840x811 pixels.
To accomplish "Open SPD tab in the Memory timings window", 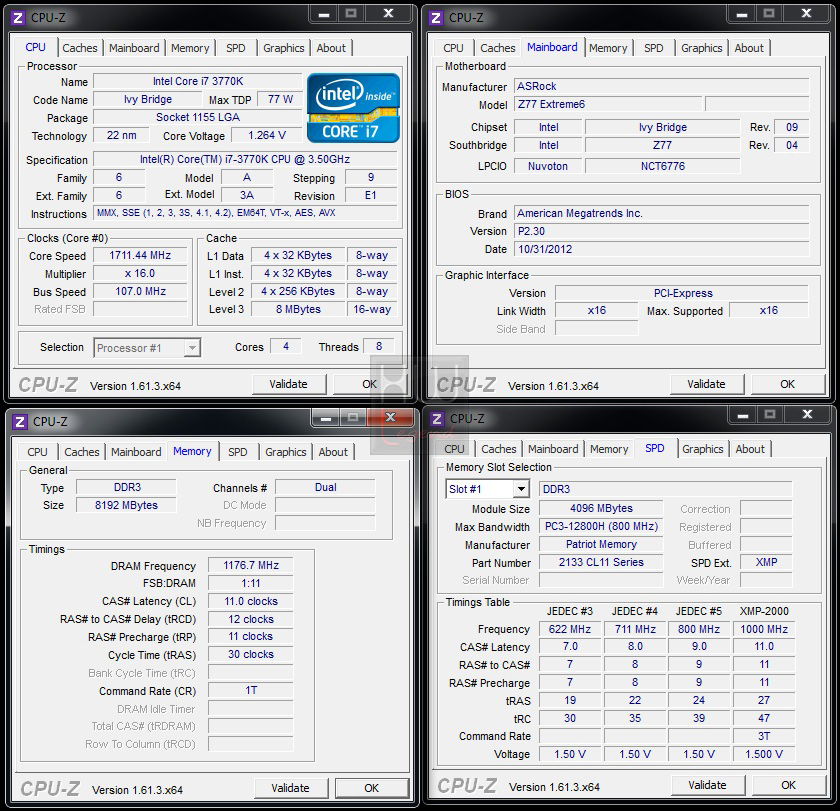I will 238,452.
